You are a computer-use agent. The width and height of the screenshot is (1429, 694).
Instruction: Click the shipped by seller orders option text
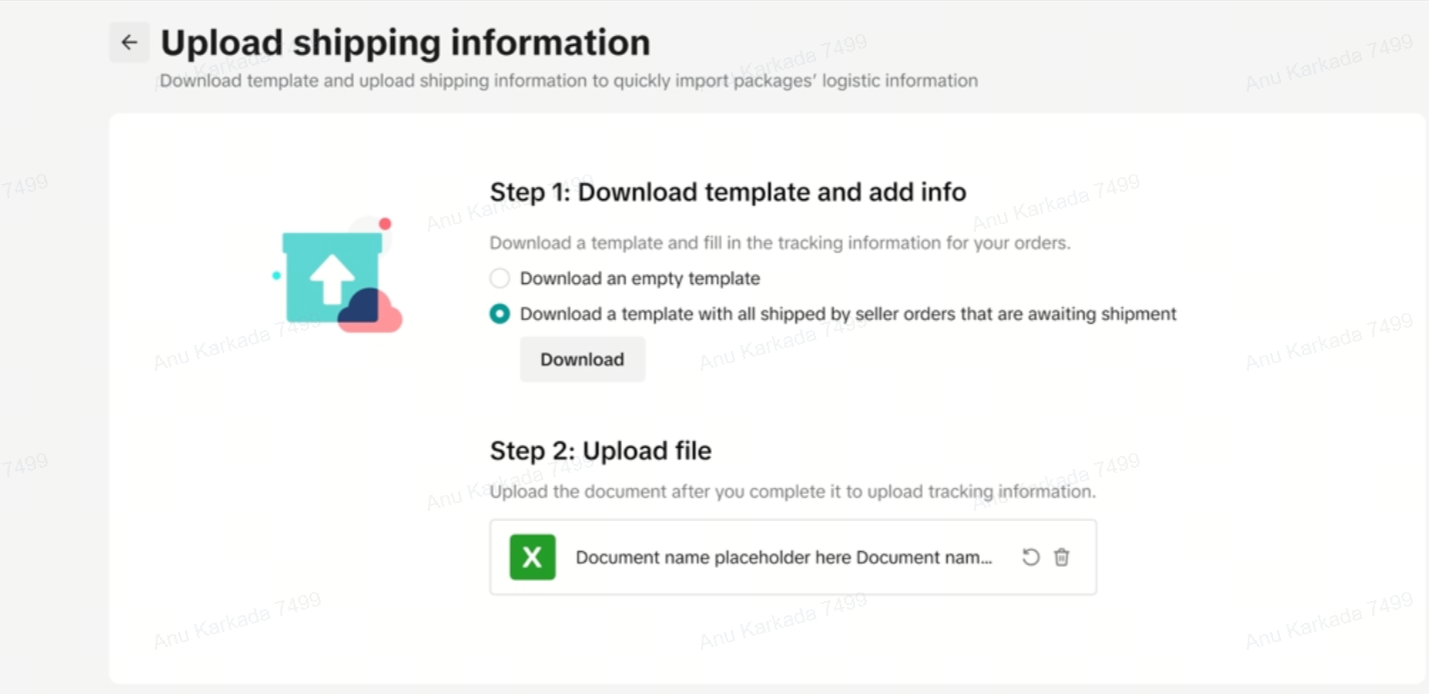pyautogui.click(x=848, y=314)
